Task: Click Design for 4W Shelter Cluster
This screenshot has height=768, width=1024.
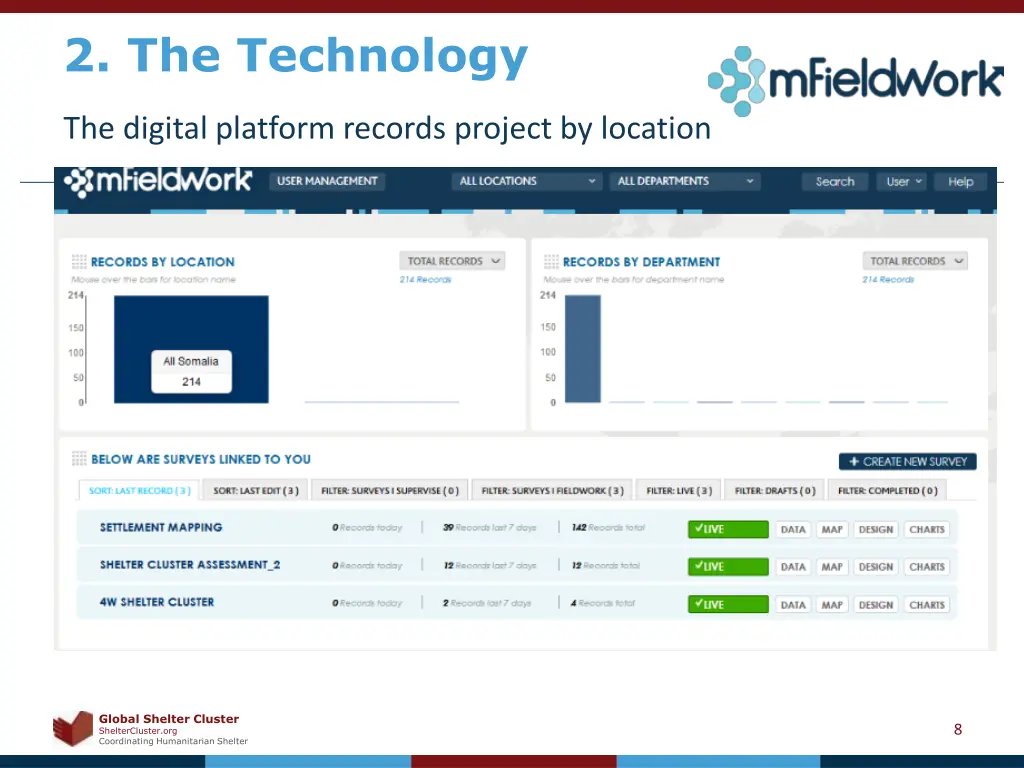Action: [876, 604]
